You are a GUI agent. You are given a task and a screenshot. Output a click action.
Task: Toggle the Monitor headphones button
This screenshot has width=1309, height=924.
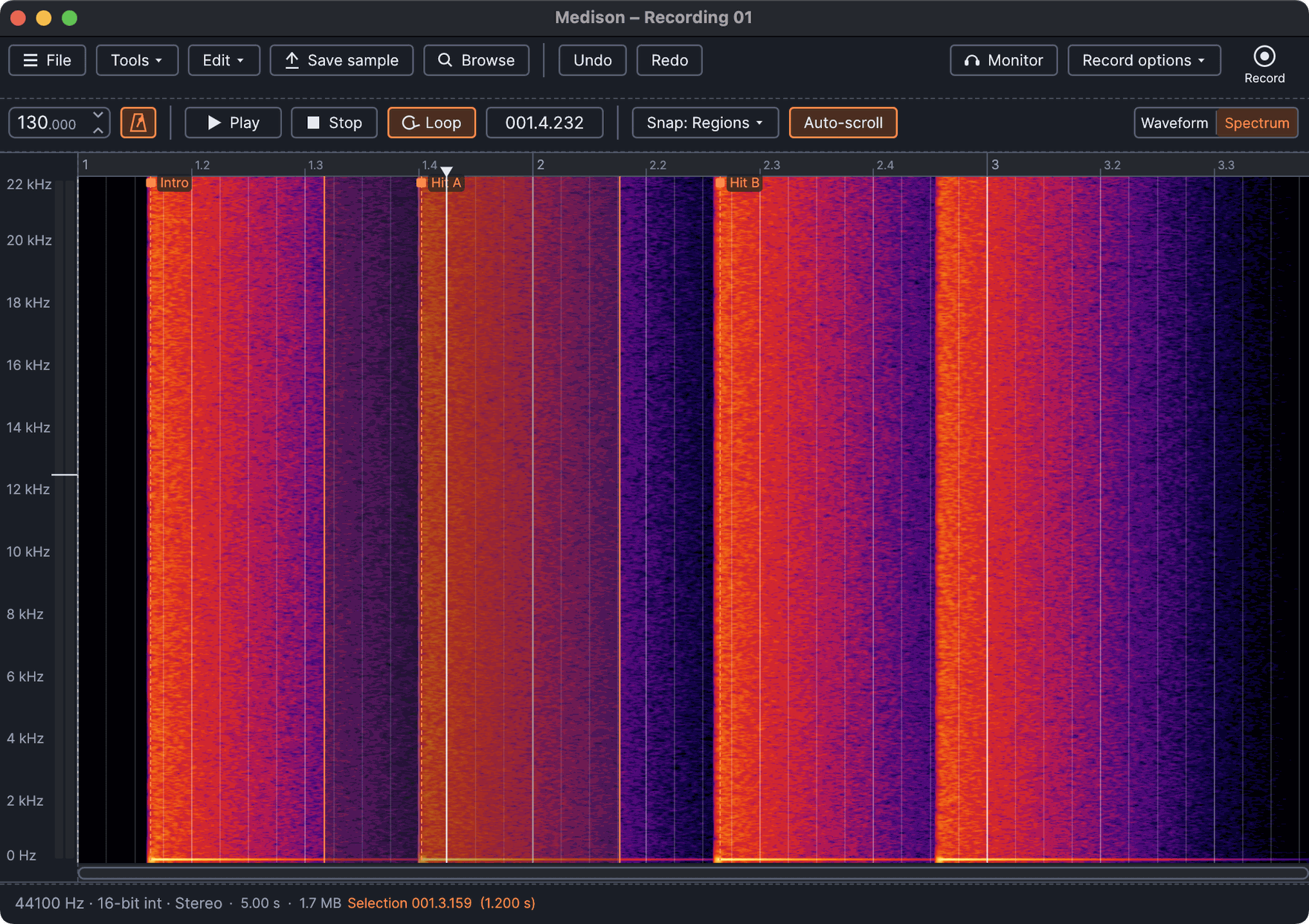pos(1003,60)
